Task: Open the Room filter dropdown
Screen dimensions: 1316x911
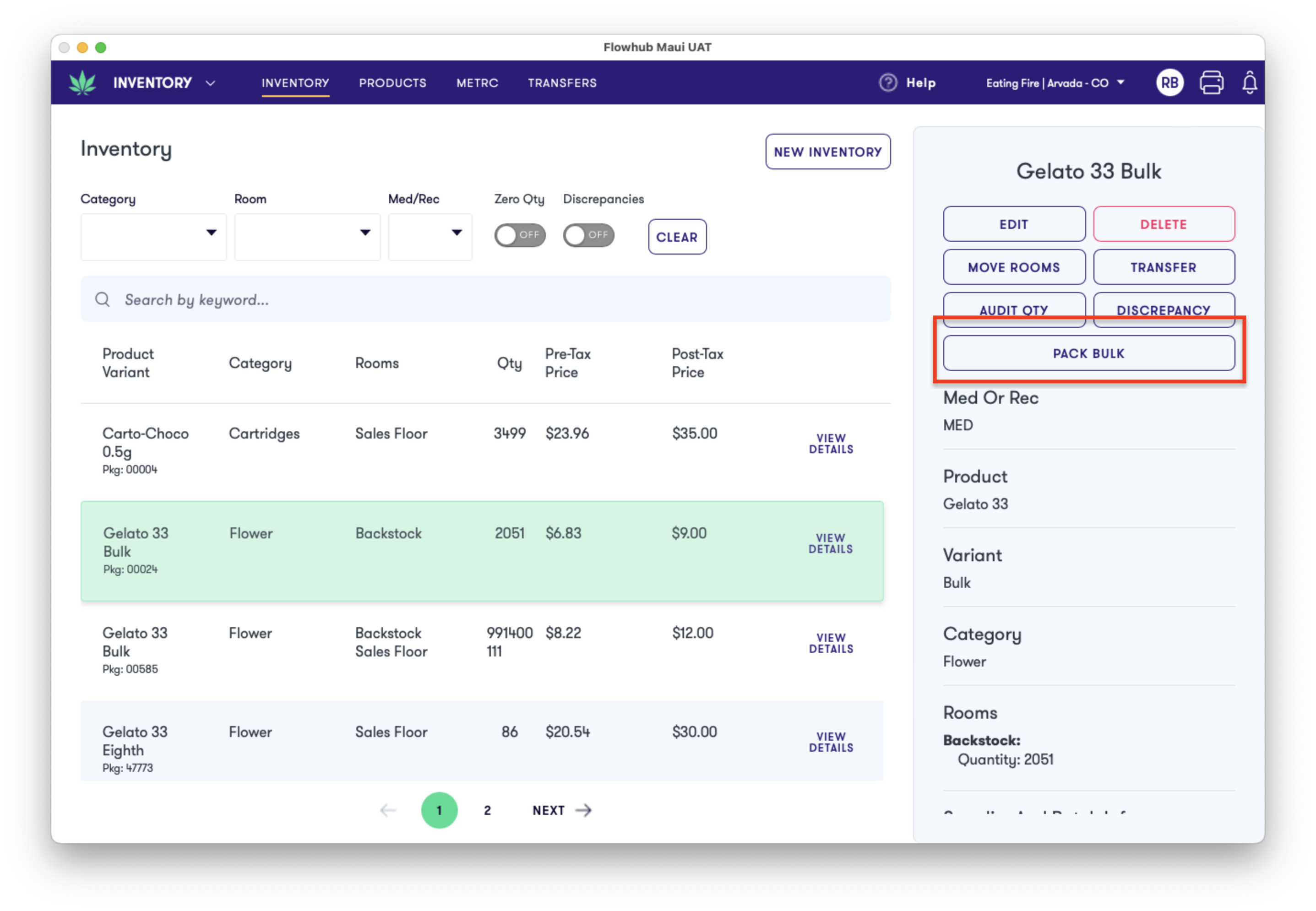Action: (307, 237)
